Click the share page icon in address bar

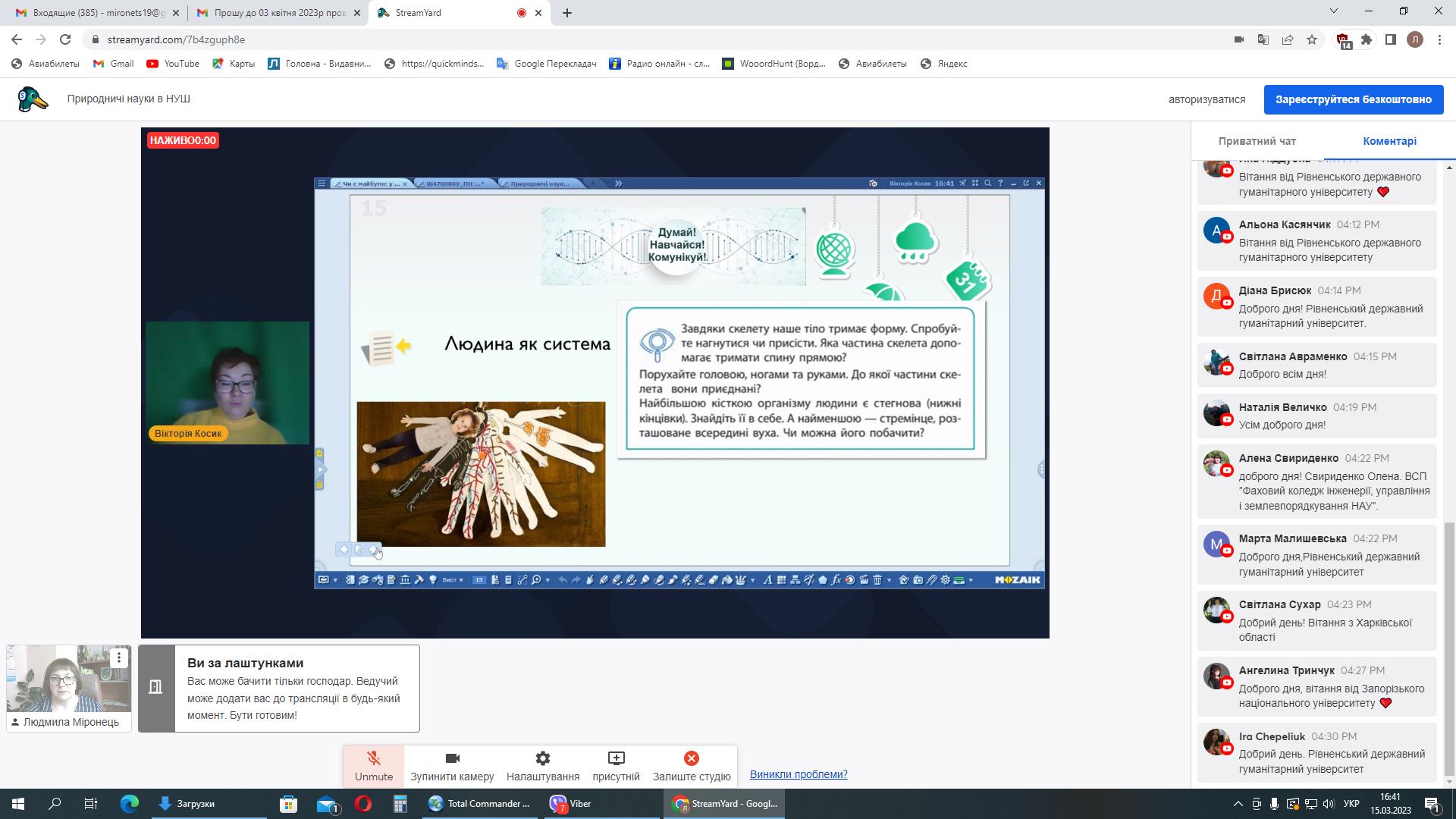point(1288,39)
